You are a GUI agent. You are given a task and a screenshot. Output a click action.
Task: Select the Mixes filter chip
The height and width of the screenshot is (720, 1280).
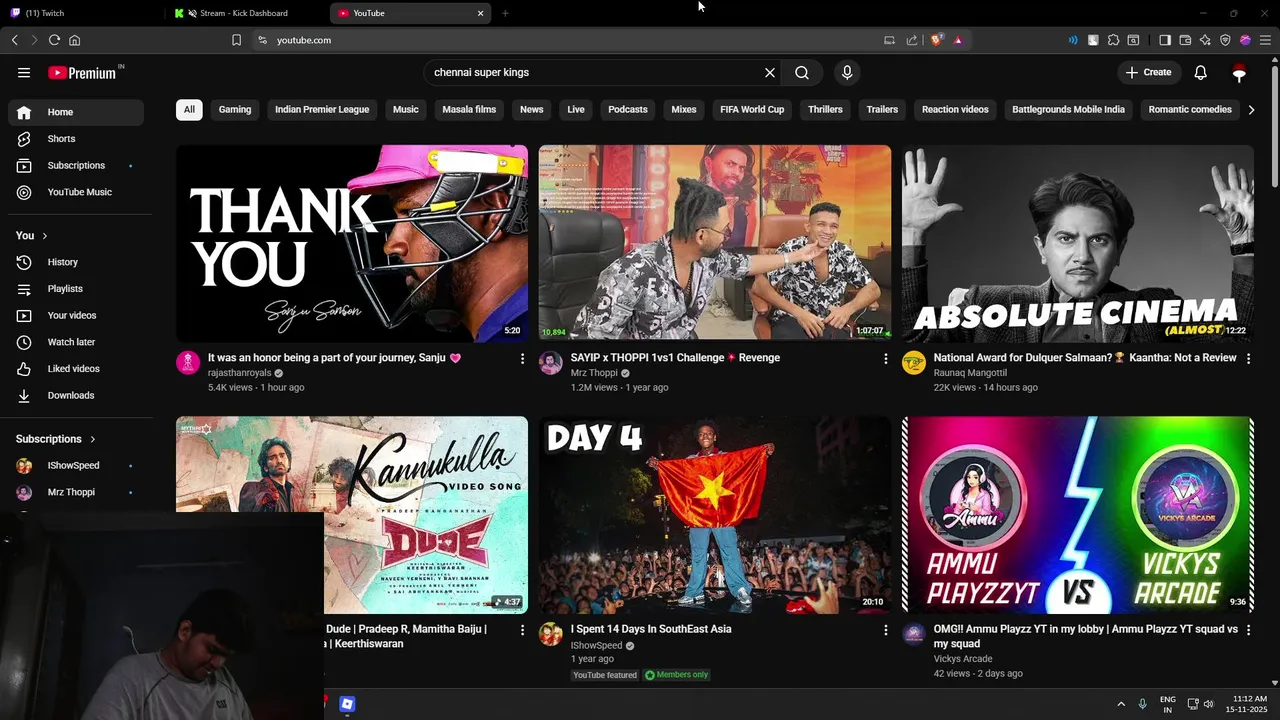tap(684, 110)
